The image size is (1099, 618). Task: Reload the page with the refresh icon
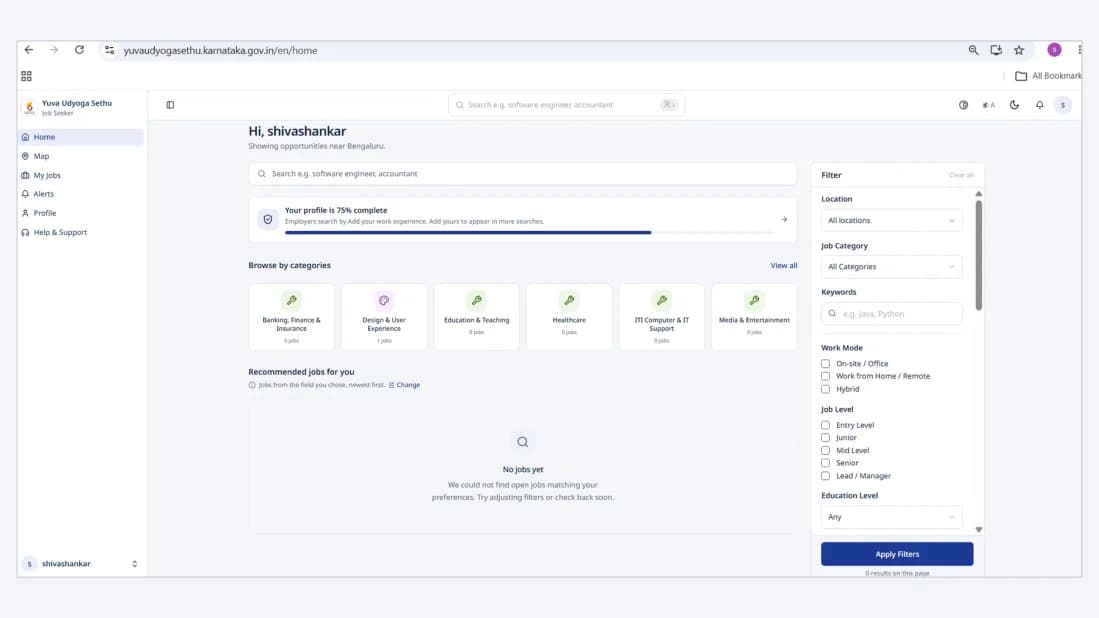point(79,50)
